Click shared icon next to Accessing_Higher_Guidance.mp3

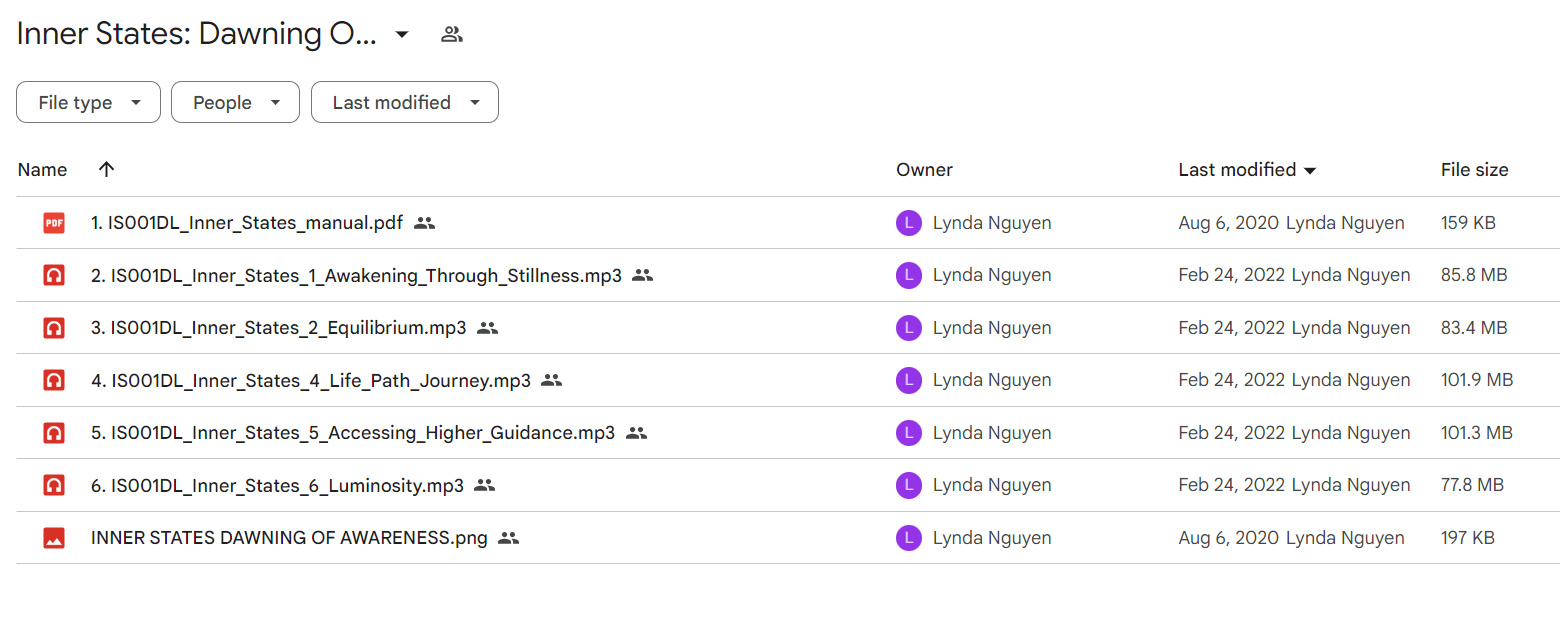637,433
